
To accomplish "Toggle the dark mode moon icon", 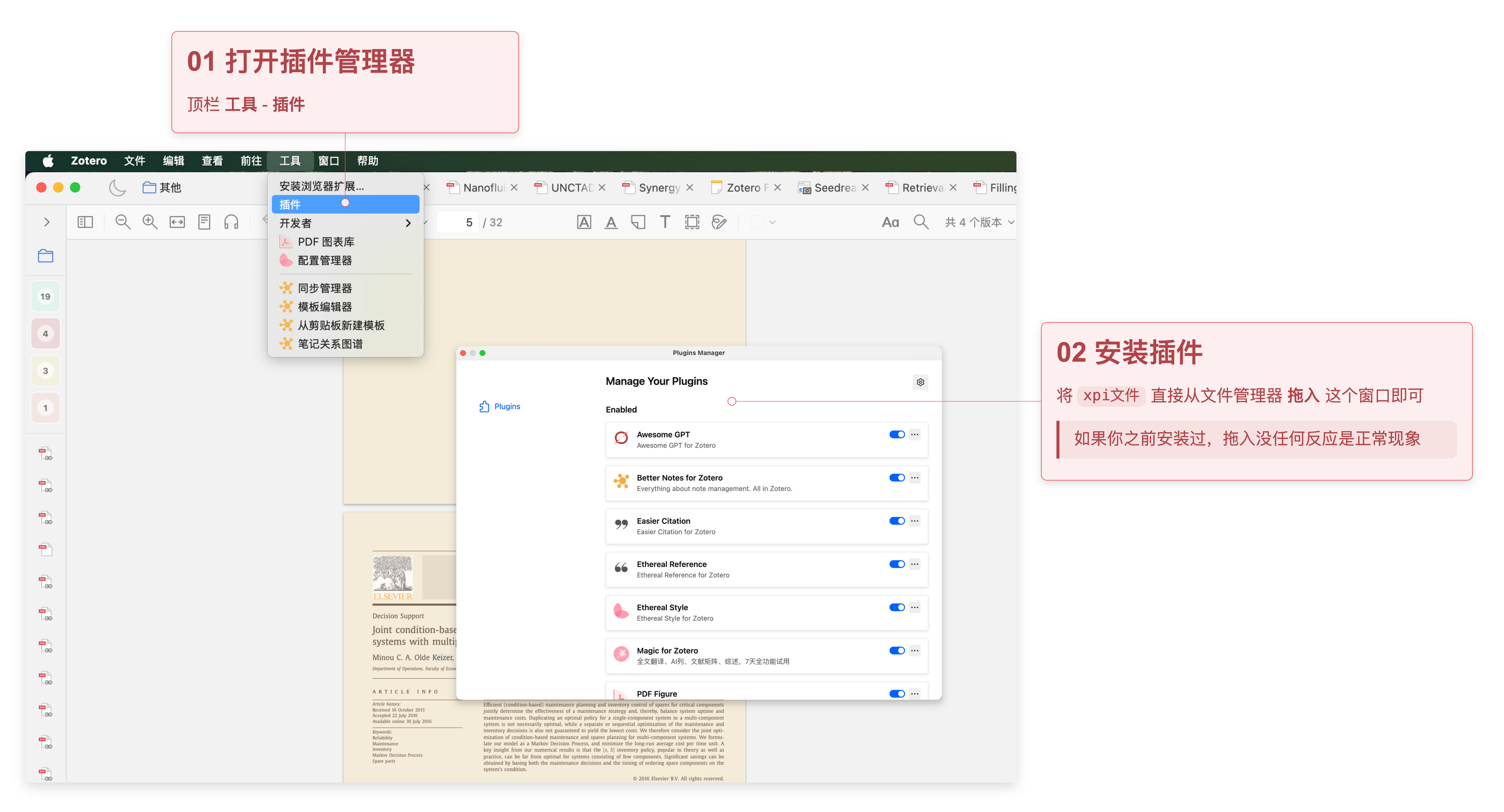I will pos(117,188).
